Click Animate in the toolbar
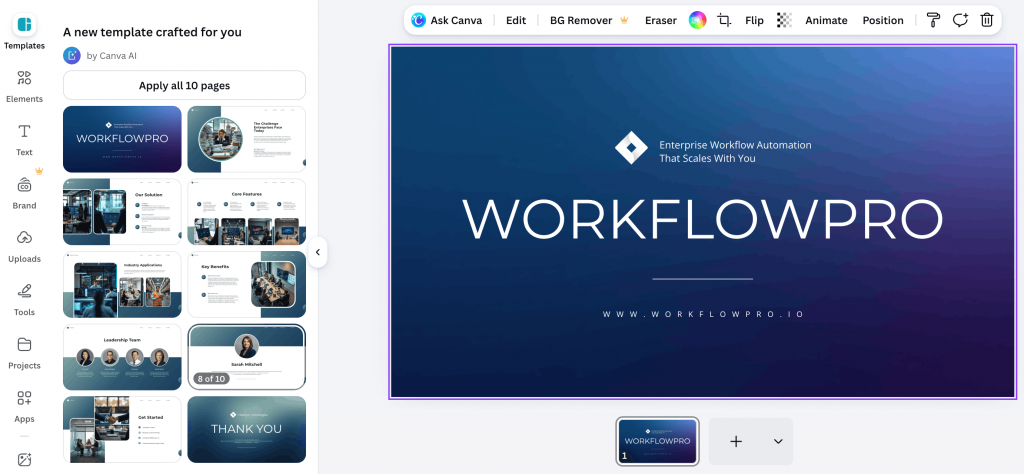Image resolution: width=1024 pixels, height=474 pixels. point(826,20)
